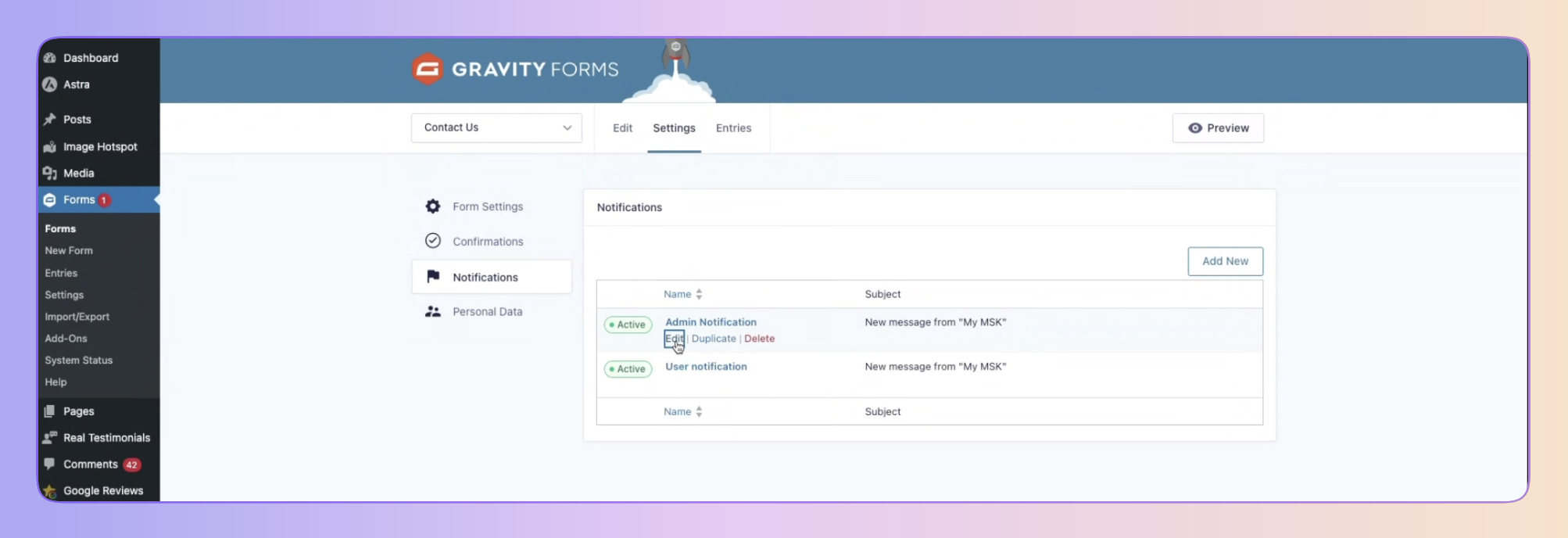The image size is (1568, 538).
Task: Open the Admin Notification link
Action: pyautogui.click(x=711, y=322)
